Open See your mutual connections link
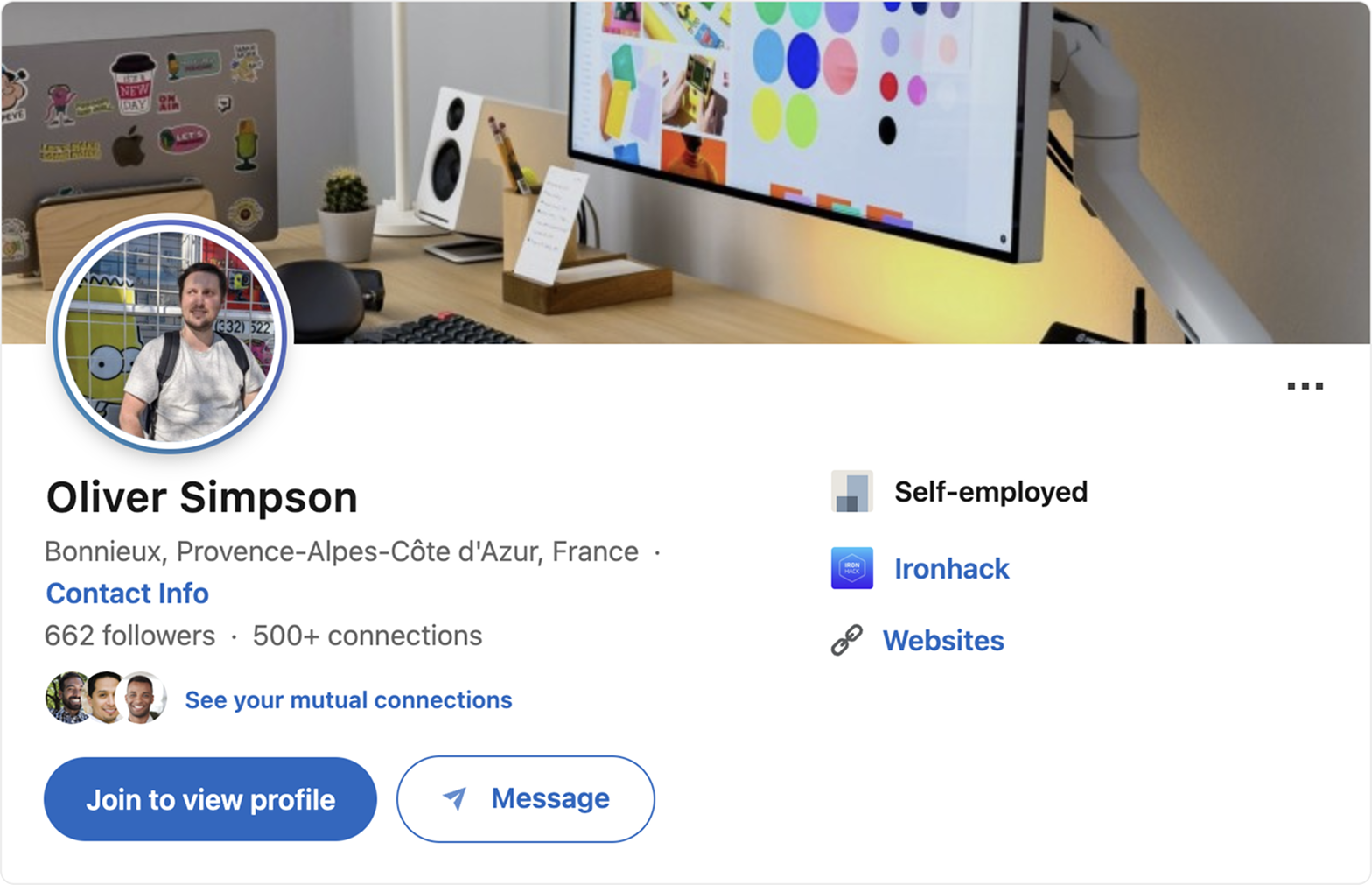 (348, 700)
